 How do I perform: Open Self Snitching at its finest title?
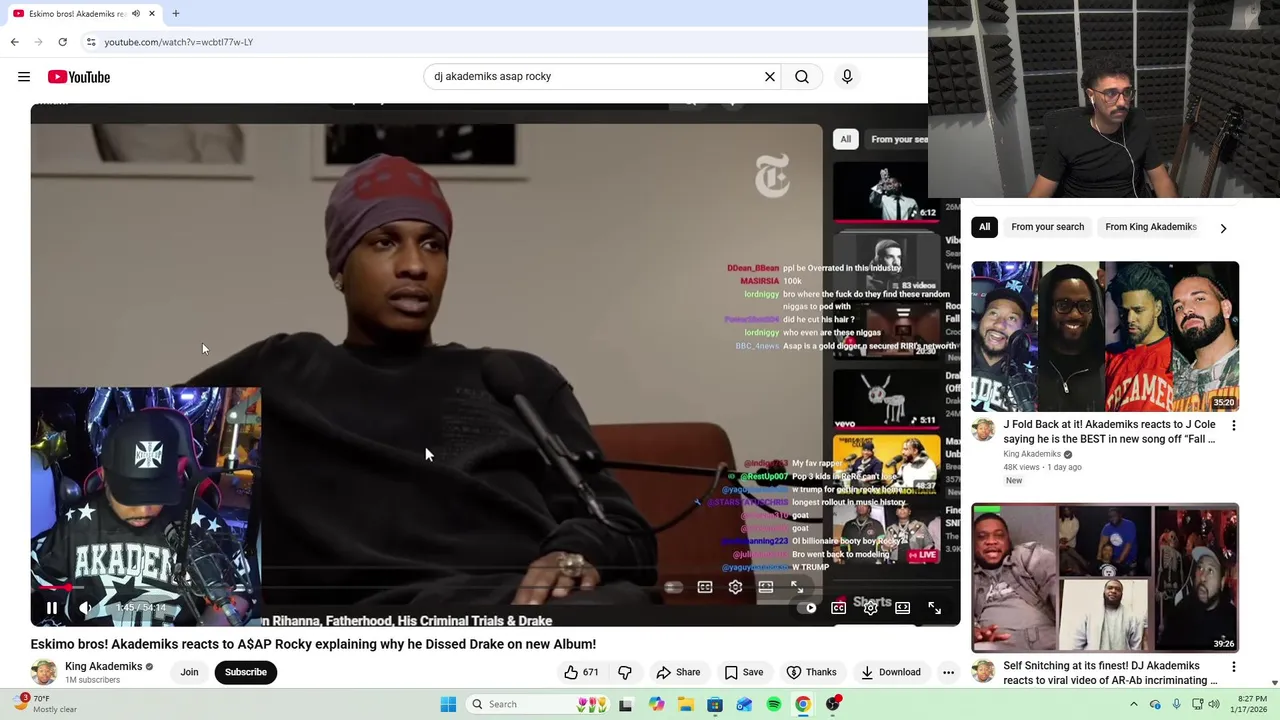(x=1110, y=673)
